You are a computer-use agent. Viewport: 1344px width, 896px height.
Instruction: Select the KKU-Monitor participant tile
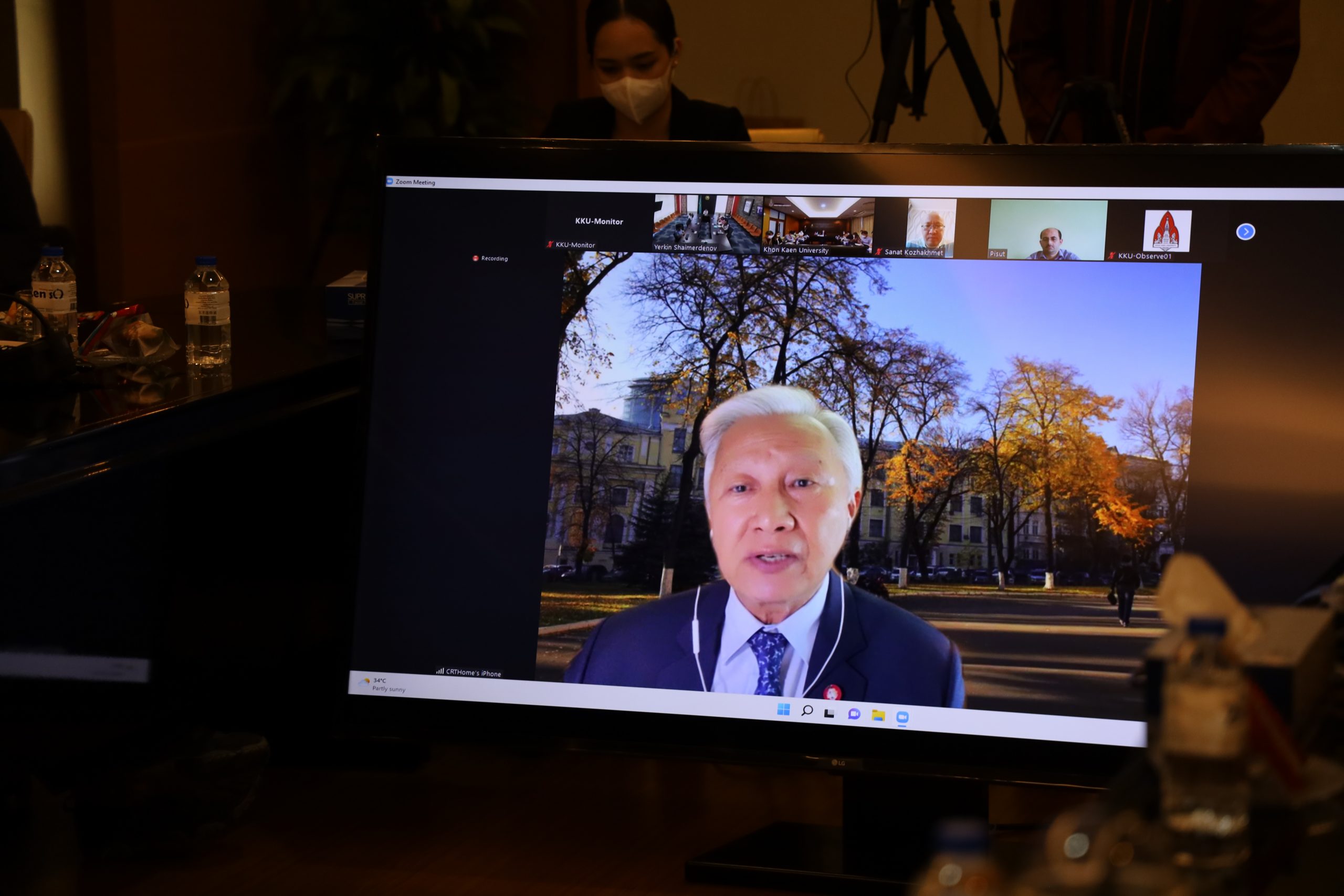click(x=598, y=222)
